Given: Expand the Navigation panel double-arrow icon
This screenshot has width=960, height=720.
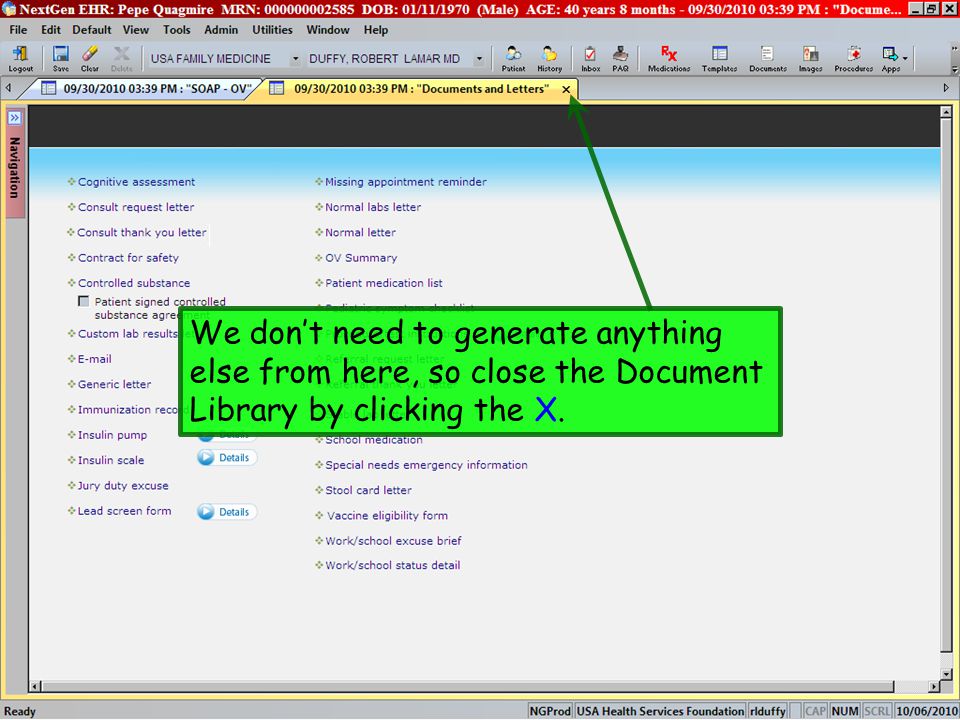Looking at the screenshot, I should point(15,117).
